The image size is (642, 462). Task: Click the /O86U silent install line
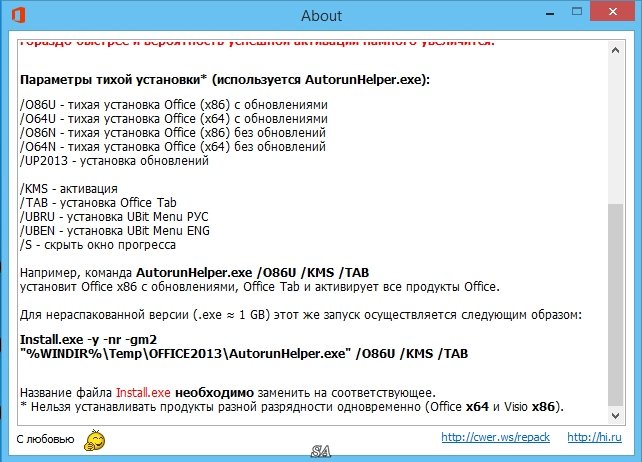(174, 105)
